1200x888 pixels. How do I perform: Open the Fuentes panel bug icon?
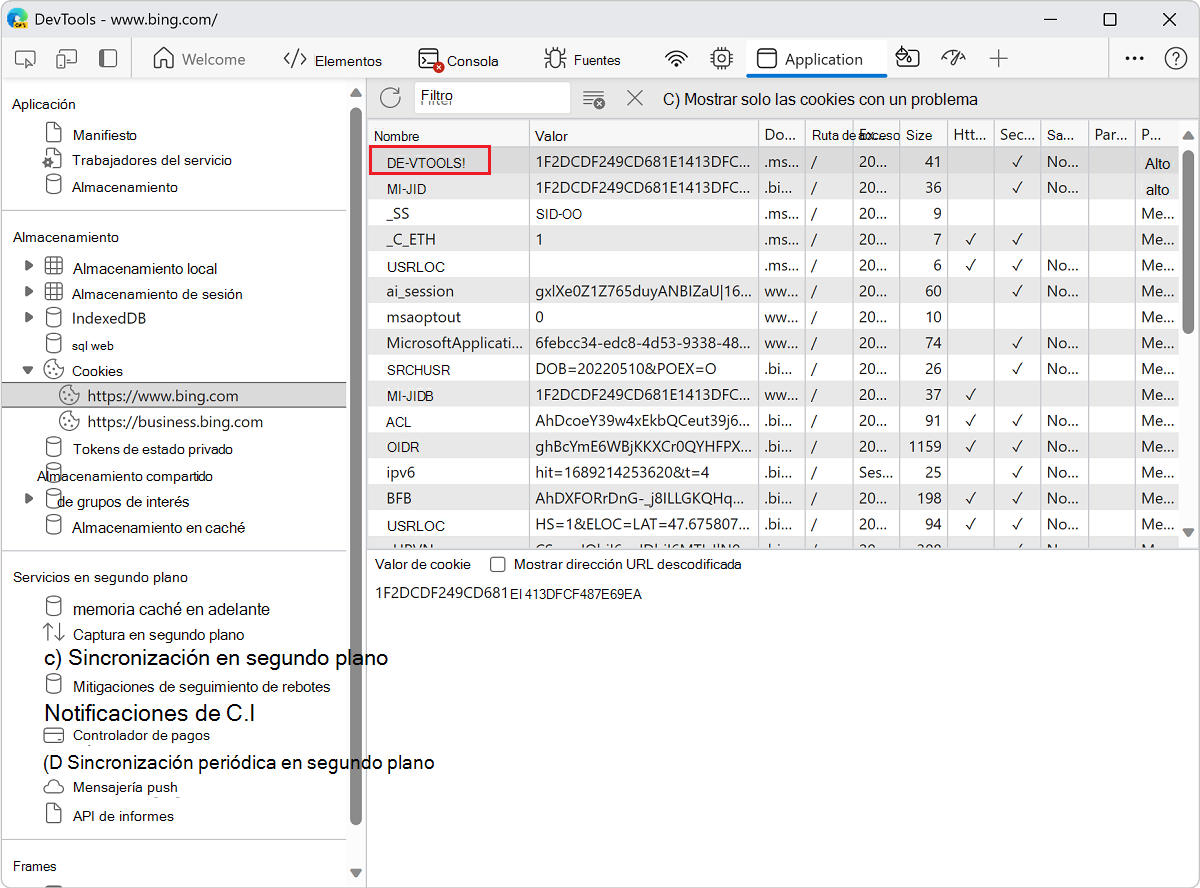point(556,59)
